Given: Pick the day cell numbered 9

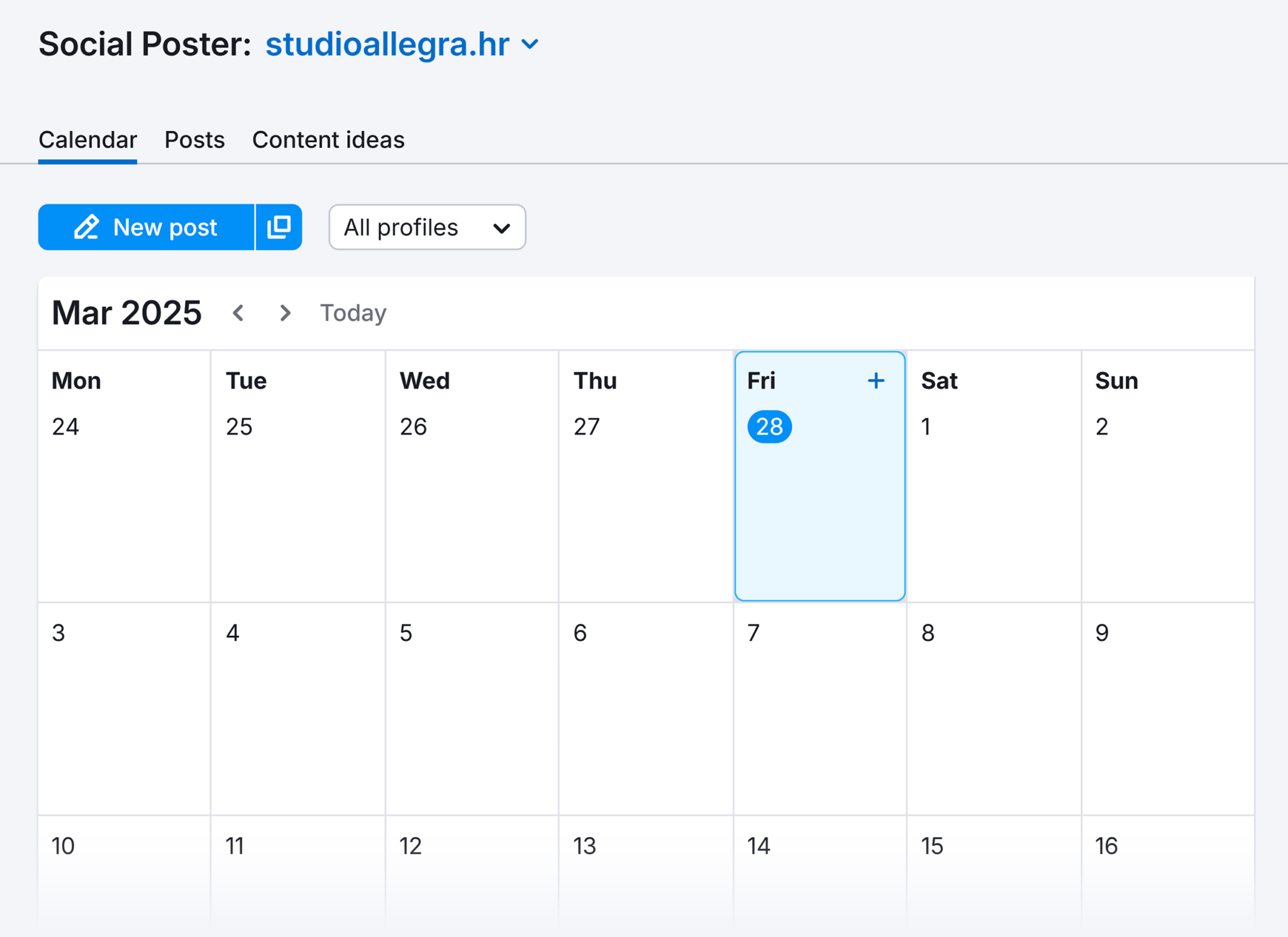Looking at the screenshot, I should click(1168, 709).
